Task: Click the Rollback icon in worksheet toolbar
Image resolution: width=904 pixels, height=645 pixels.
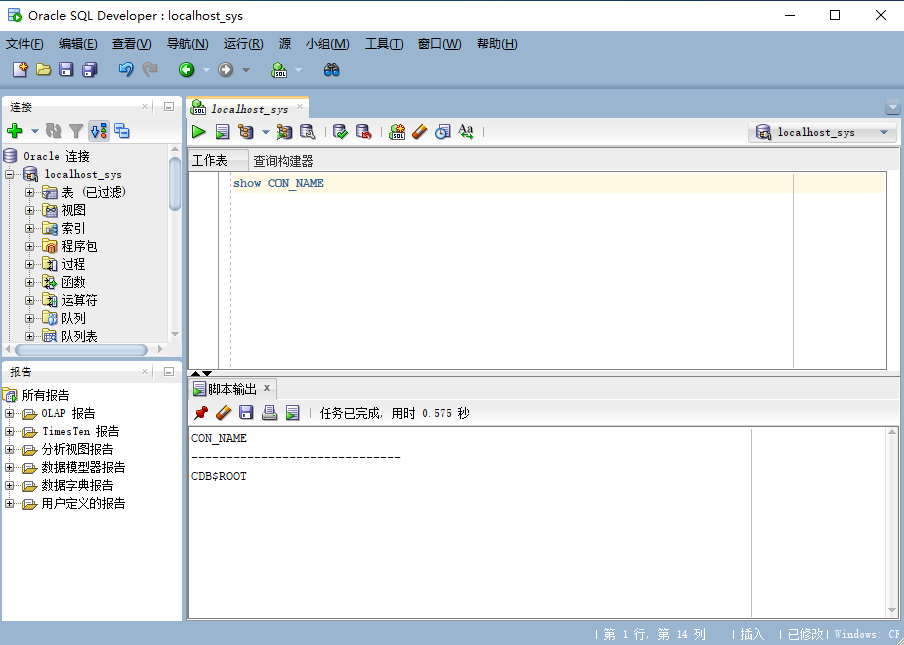Action: tap(363, 132)
